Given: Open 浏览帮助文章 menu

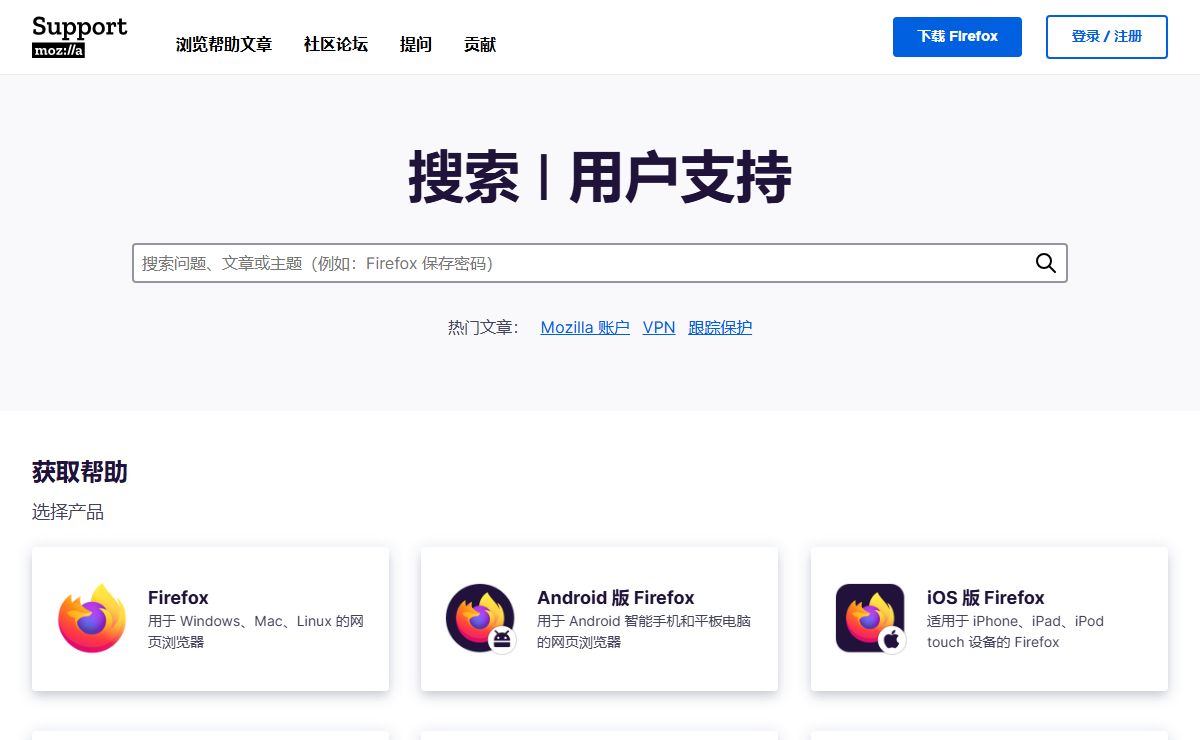Looking at the screenshot, I should pyautogui.click(x=224, y=44).
